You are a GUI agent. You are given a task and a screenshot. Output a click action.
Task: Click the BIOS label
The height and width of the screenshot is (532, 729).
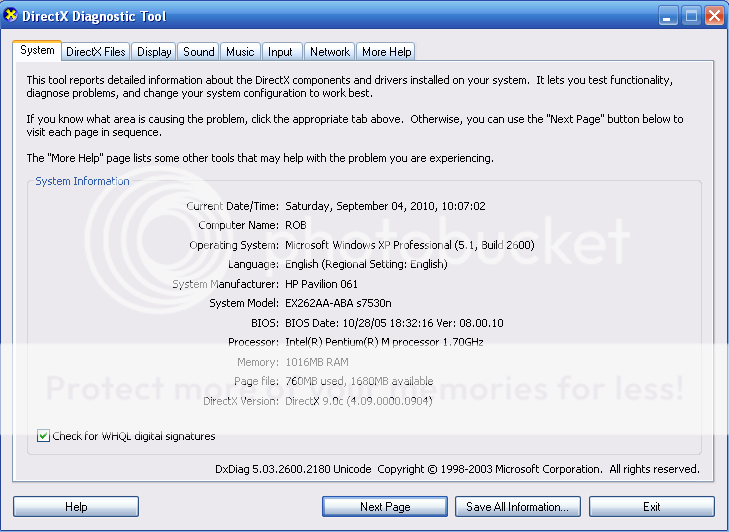click(x=265, y=323)
